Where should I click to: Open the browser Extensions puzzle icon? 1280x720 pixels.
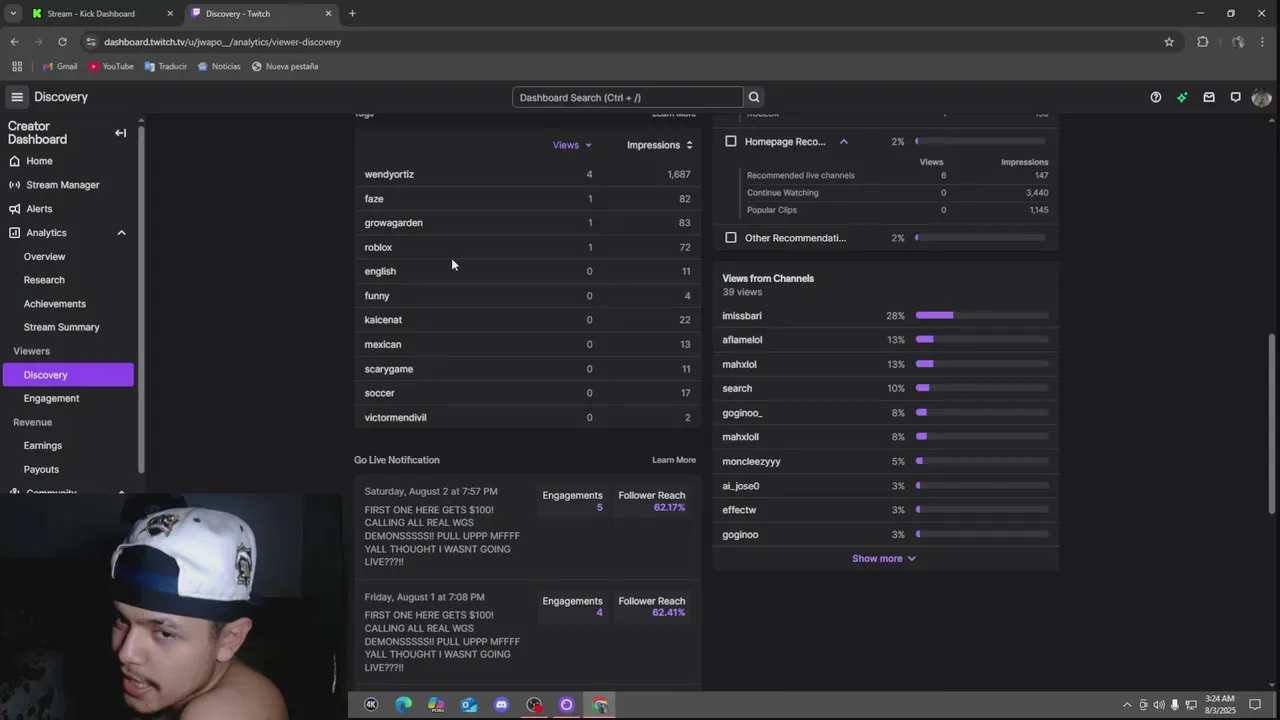point(1203,42)
